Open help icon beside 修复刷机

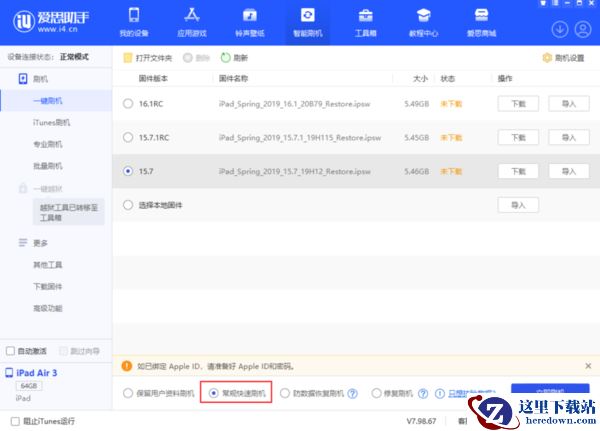pyautogui.click(x=423, y=393)
